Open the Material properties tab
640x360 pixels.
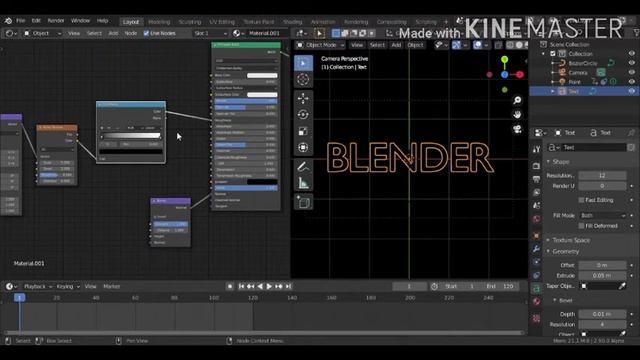pyautogui.click(x=536, y=302)
